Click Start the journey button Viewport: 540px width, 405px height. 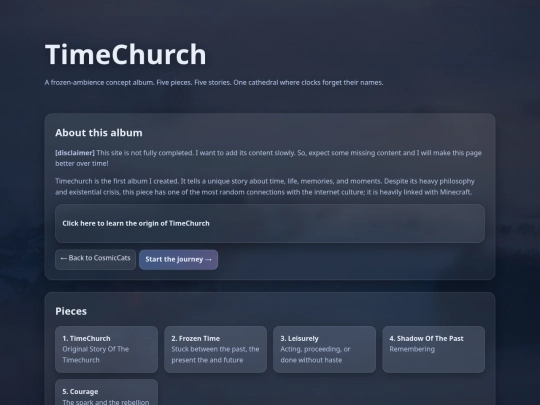[x=178, y=260]
